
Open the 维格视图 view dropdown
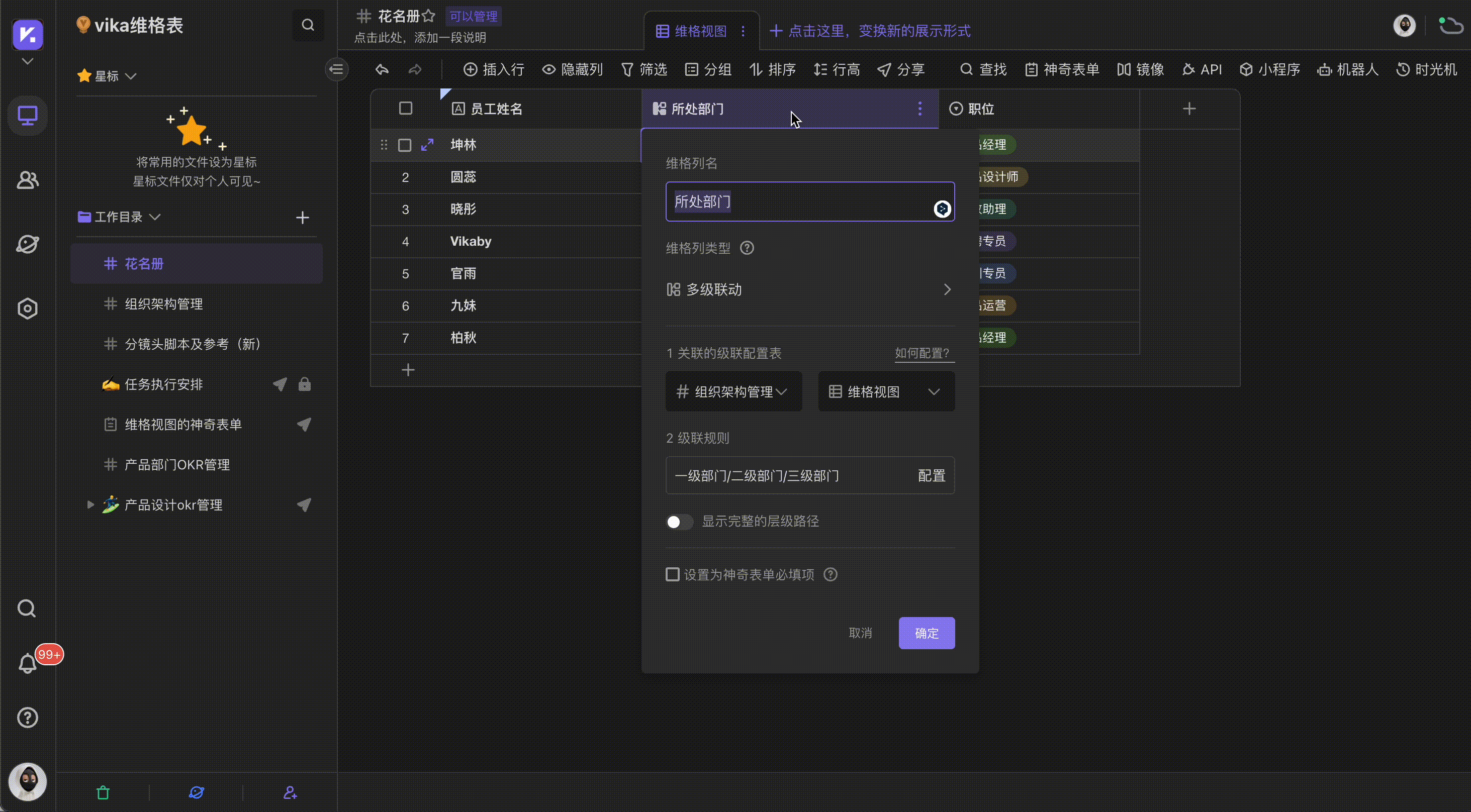(886, 391)
